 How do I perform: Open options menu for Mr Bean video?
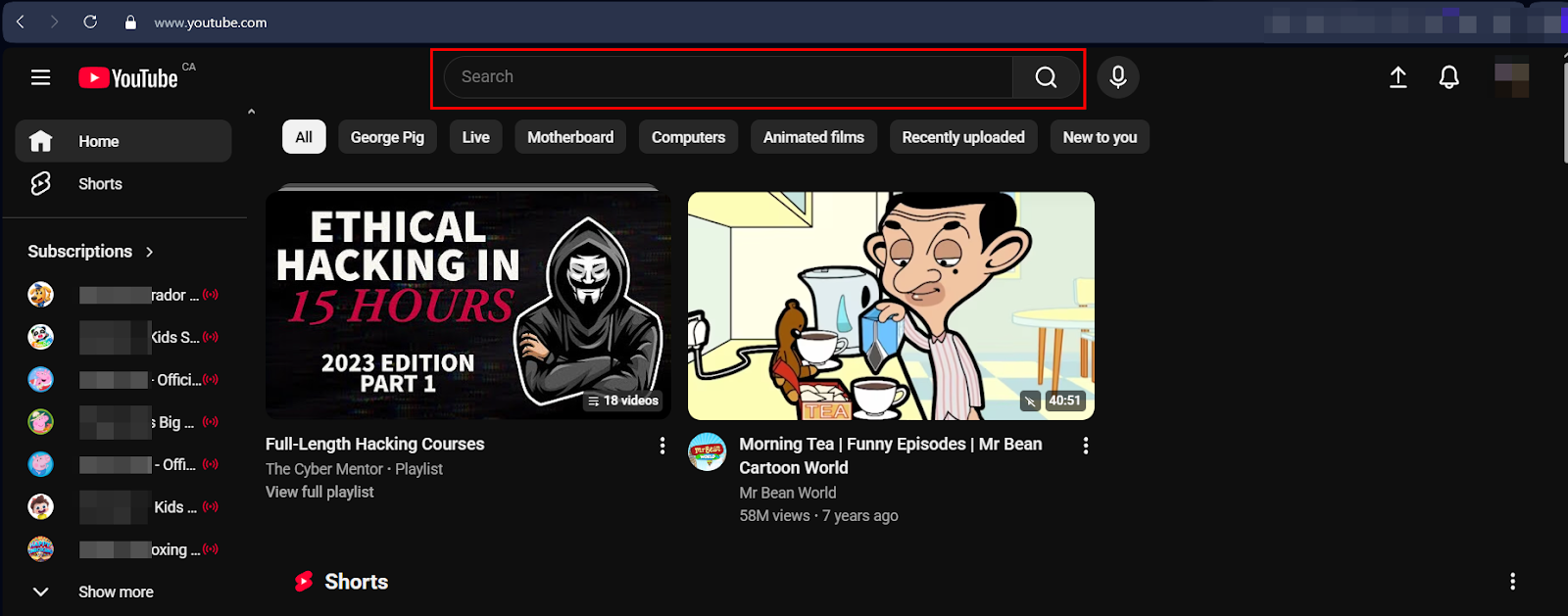click(x=1085, y=446)
